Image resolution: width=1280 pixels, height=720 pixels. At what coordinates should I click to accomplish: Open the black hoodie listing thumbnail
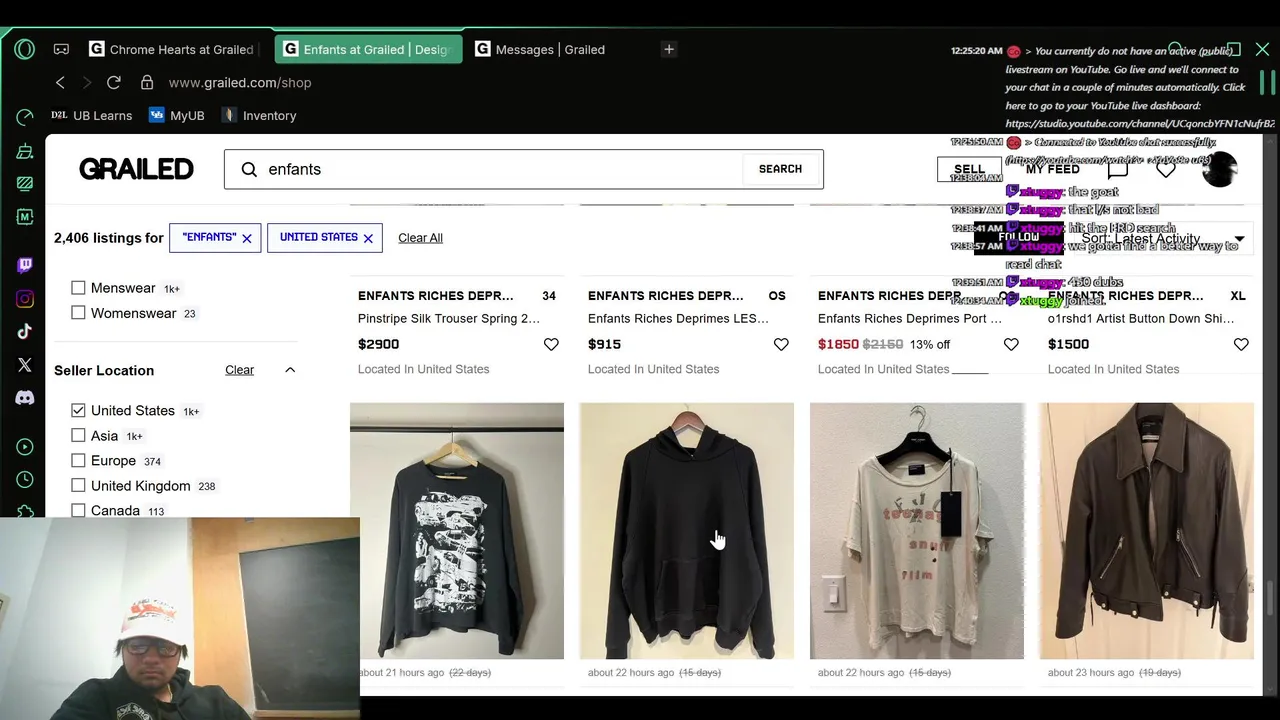click(687, 531)
